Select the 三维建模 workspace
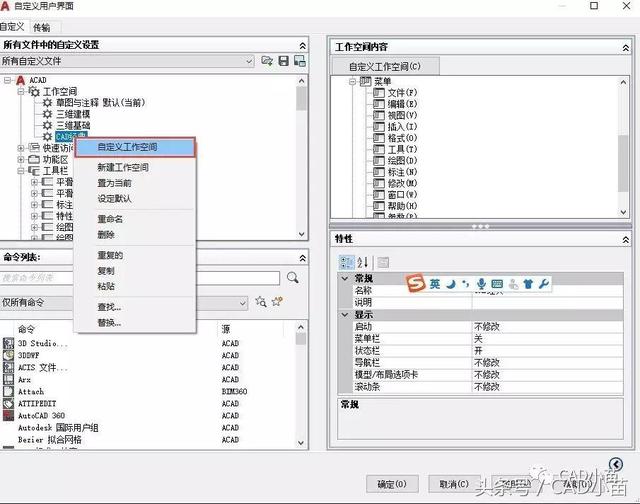This screenshot has height=504, width=640. point(73,114)
